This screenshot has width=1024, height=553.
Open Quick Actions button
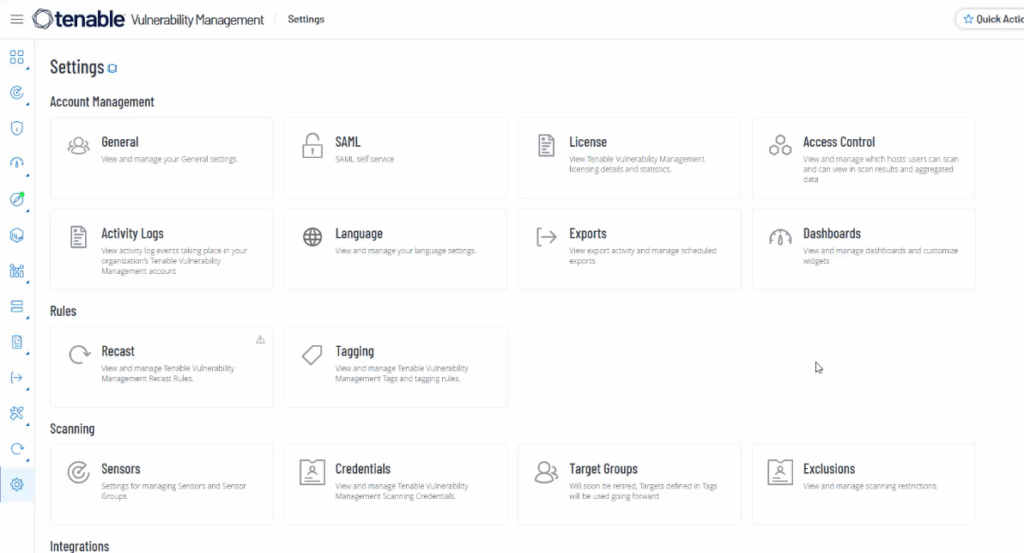tap(990, 20)
